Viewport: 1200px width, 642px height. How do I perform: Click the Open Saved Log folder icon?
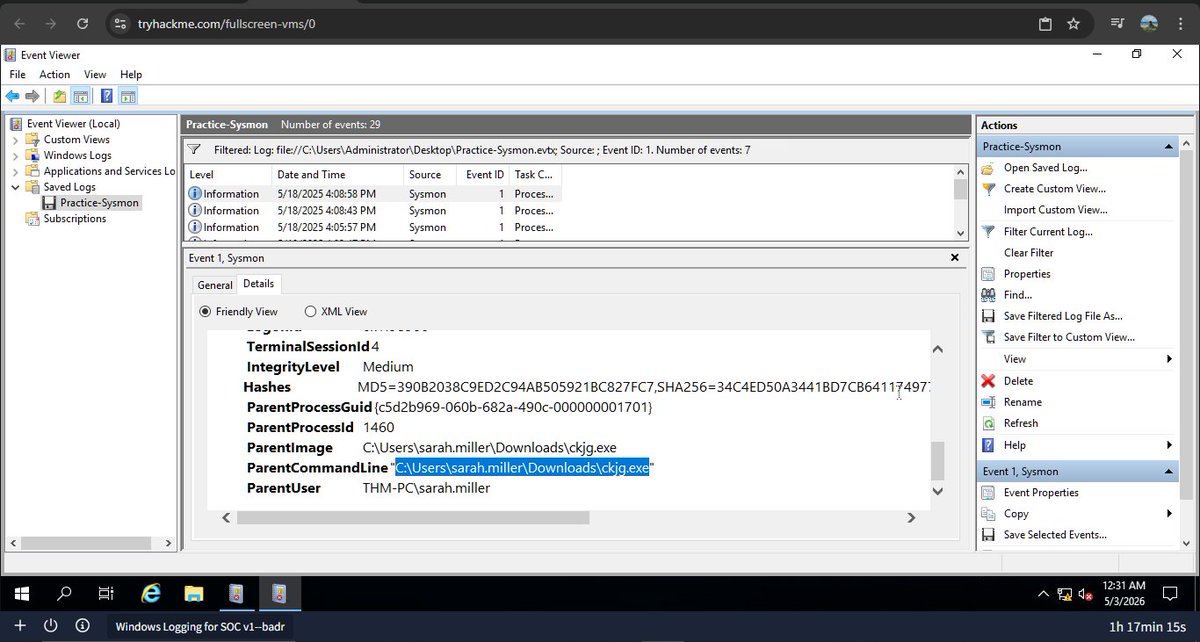(x=988, y=168)
